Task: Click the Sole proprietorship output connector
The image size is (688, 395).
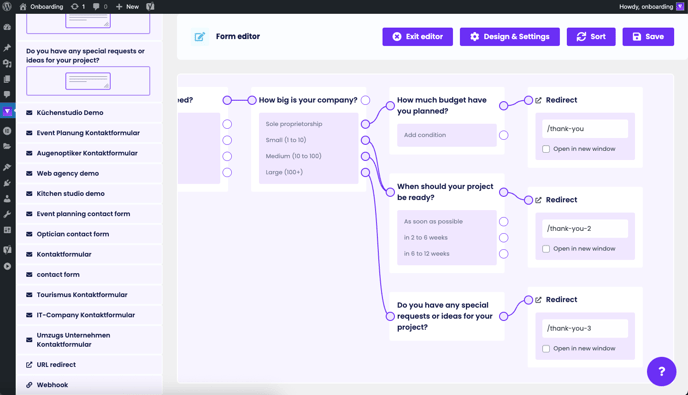Action: [x=365, y=124]
